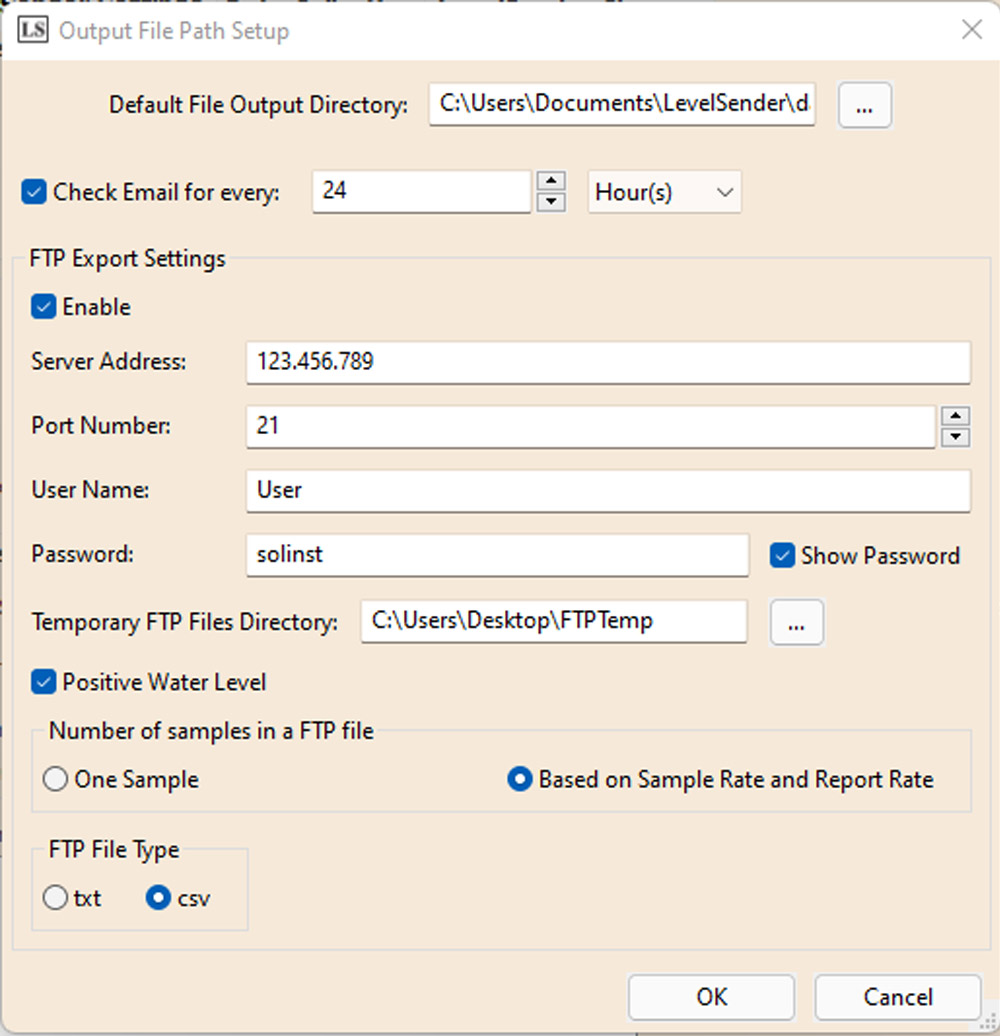The height and width of the screenshot is (1036, 1000).
Task: Confirm settings with the OK button
Action: pos(710,996)
